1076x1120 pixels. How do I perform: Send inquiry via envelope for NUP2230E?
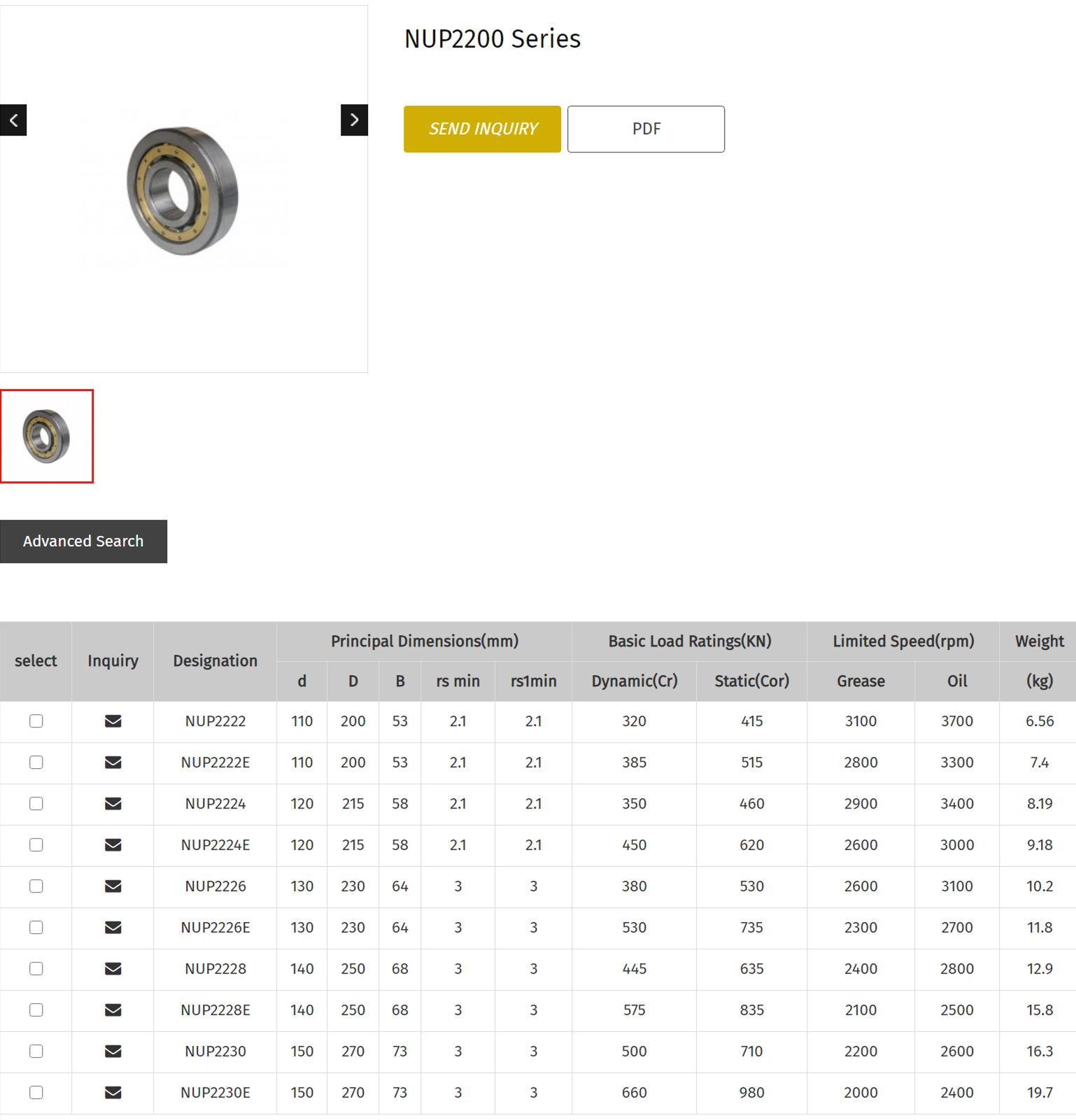(x=113, y=1093)
